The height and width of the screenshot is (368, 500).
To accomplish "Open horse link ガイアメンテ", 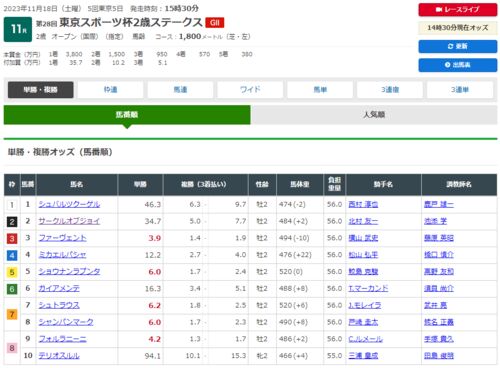I will click(59, 288).
